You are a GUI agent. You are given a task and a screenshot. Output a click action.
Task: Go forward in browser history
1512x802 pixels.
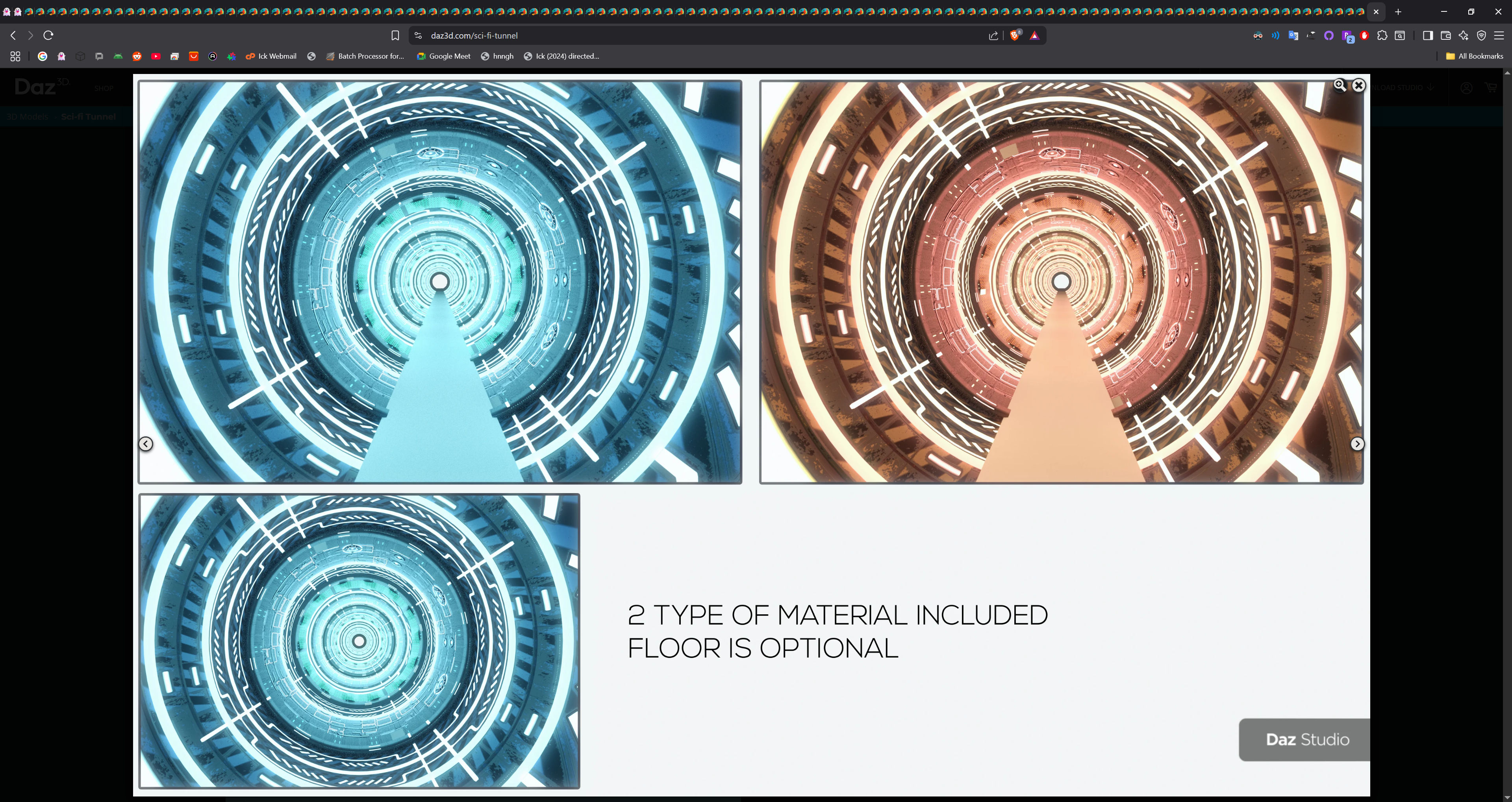click(31, 36)
